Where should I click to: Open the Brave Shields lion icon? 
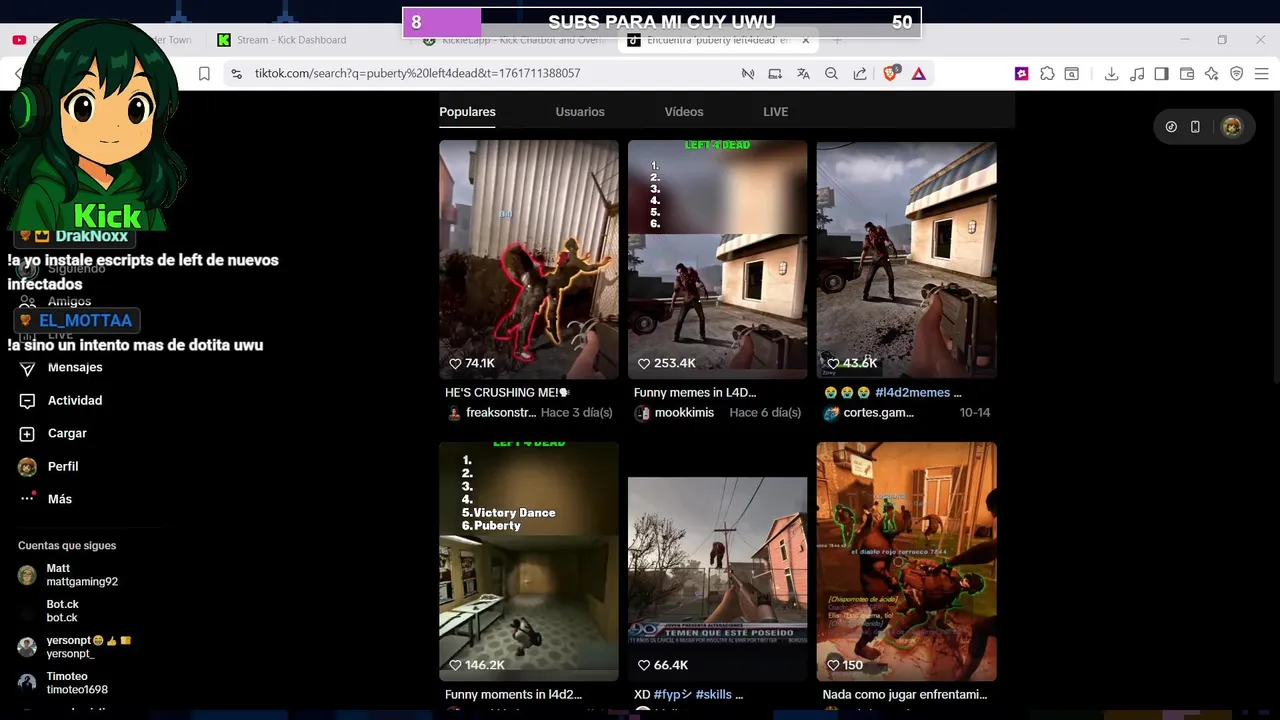pos(891,72)
